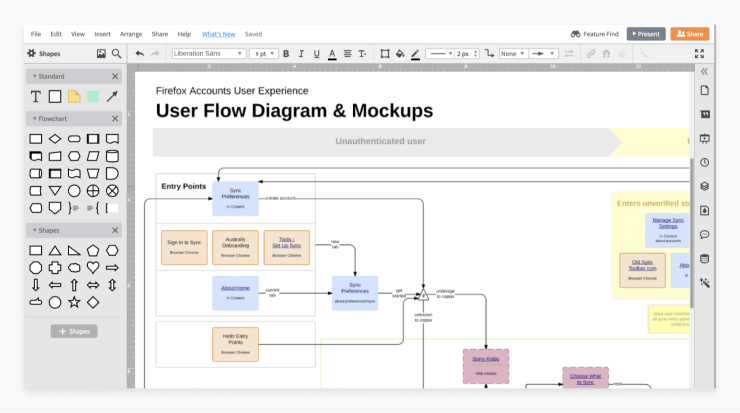Viewport: 740px width, 413px height.
Task: Select the pentagon shape
Action: pyautogui.click(x=93, y=251)
